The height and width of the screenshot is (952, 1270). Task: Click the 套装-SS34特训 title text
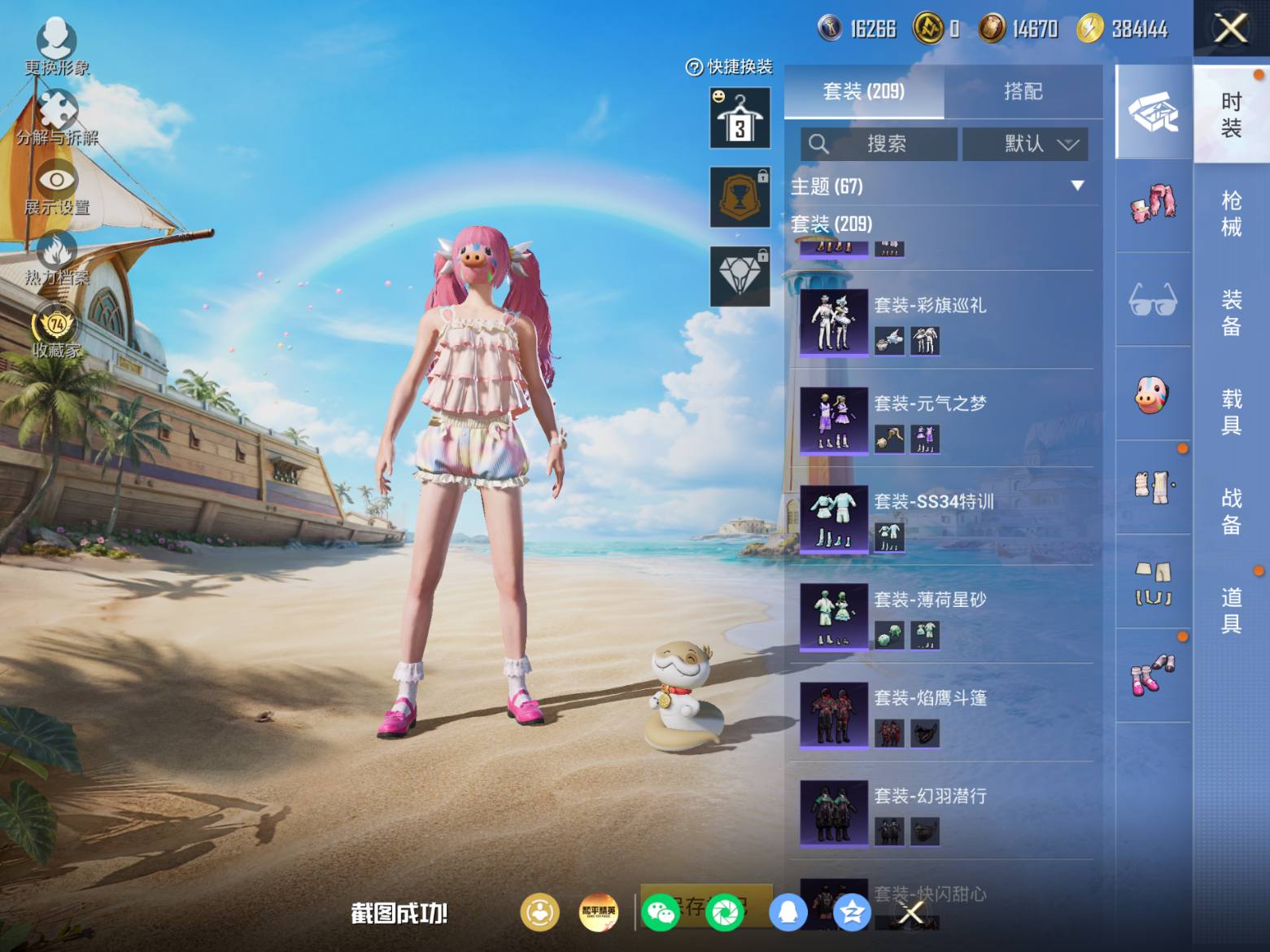coord(934,501)
